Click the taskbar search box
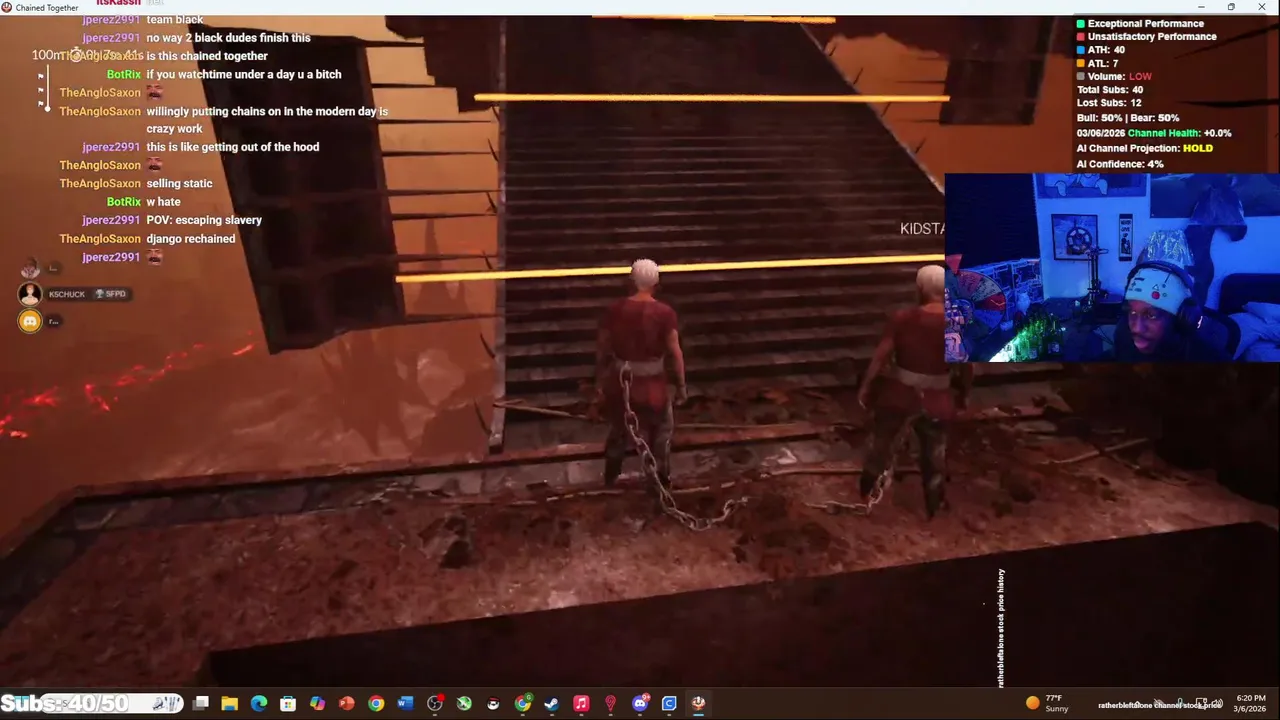1280x720 pixels. pyautogui.click(x=113, y=703)
